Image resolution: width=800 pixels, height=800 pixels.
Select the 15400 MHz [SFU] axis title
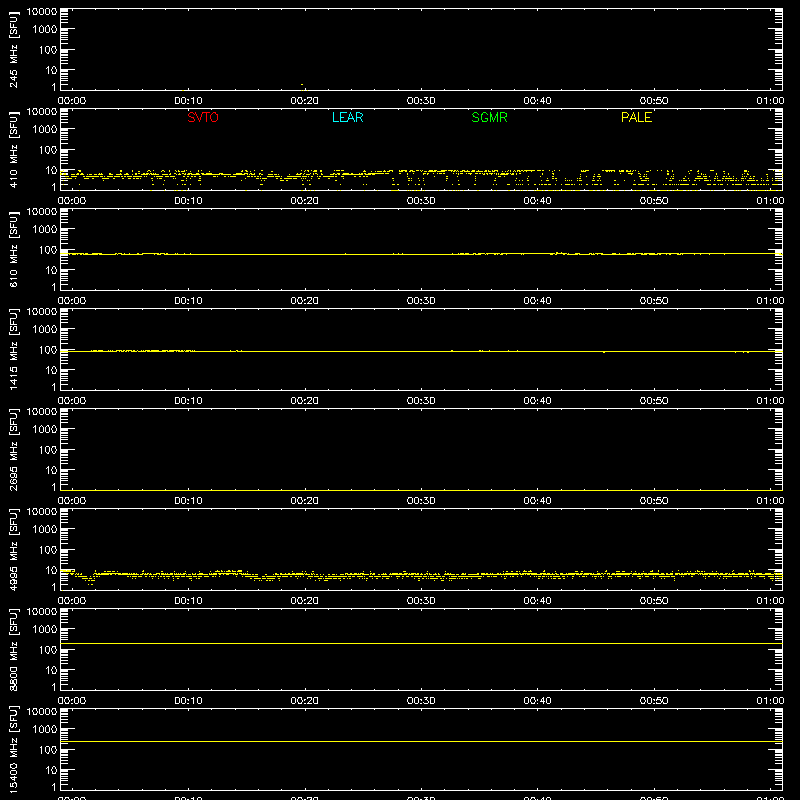[x=13, y=749]
